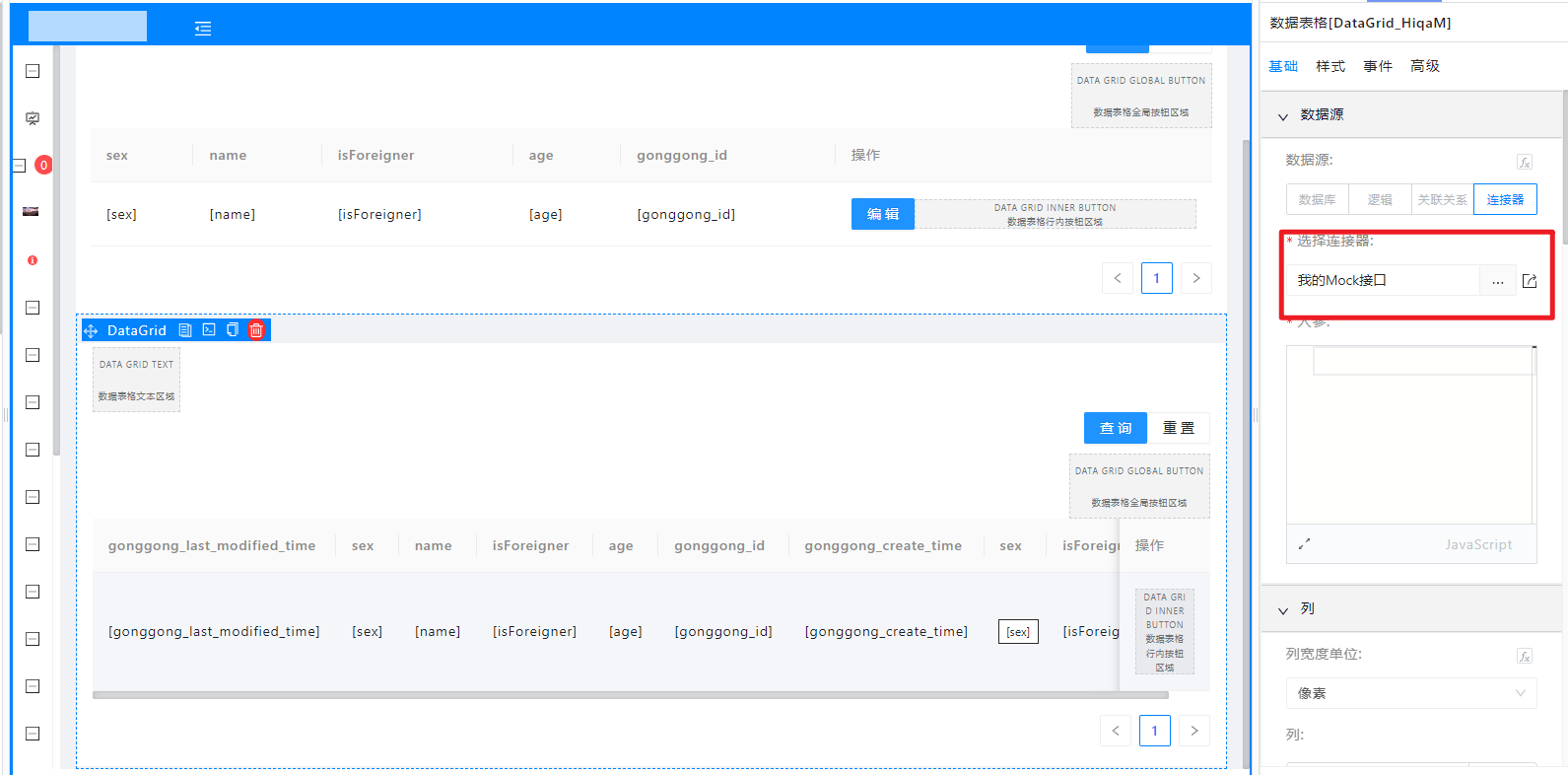Screen dimensions: 1568x775
Task: Open the 列宽度单位 dropdown showing 像素
Action: pyautogui.click(x=1410, y=693)
